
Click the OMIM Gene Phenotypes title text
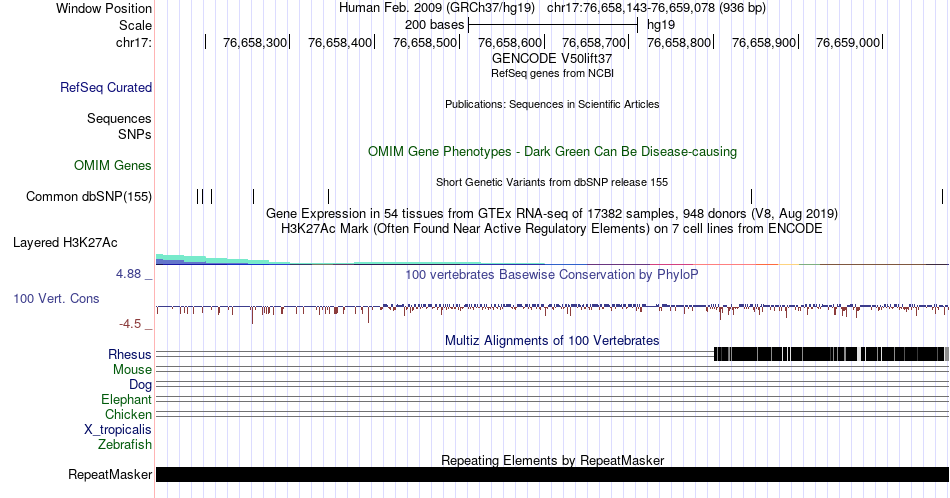click(x=552, y=151)
